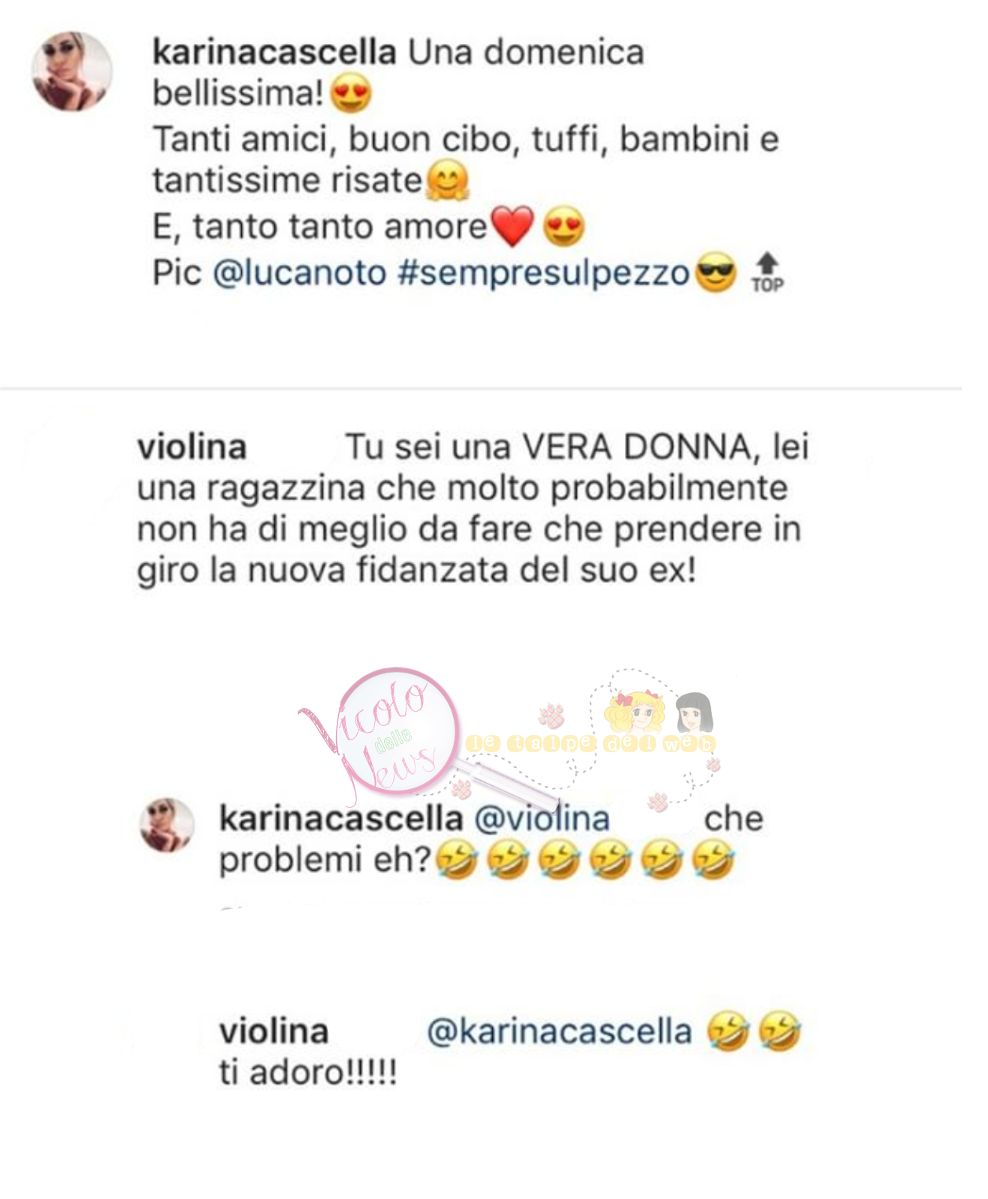Open the @violina mention in the reply
This screenshot has width=988, height=1199.
click(542, 819)
